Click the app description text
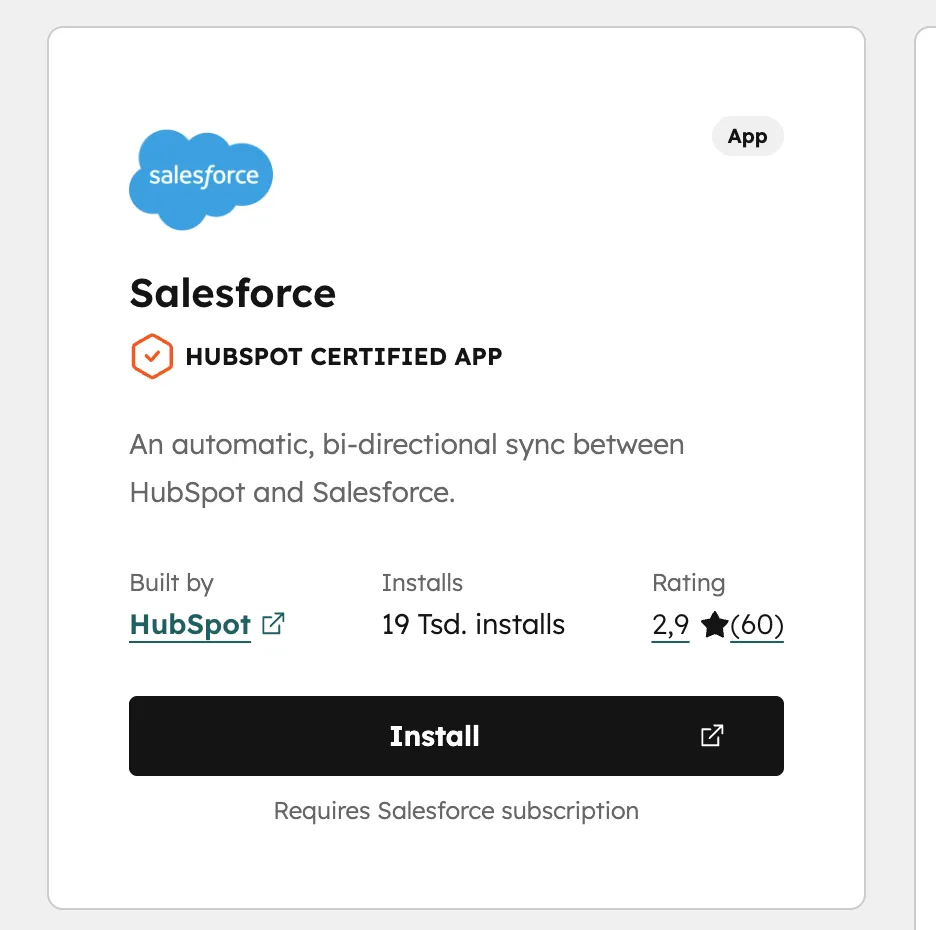This screenshot has width=936, height=930. point(406,468)
